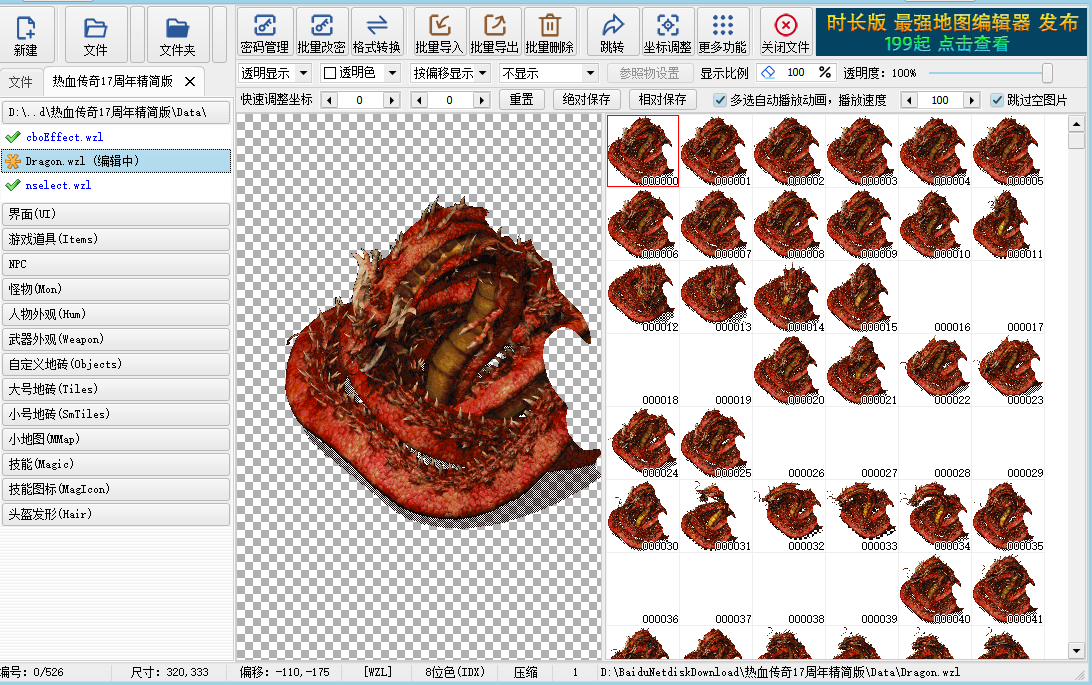Click the D:\..\Data\ path bar
The height and width of the screenshot is (685, 1092).
point(116,112)
